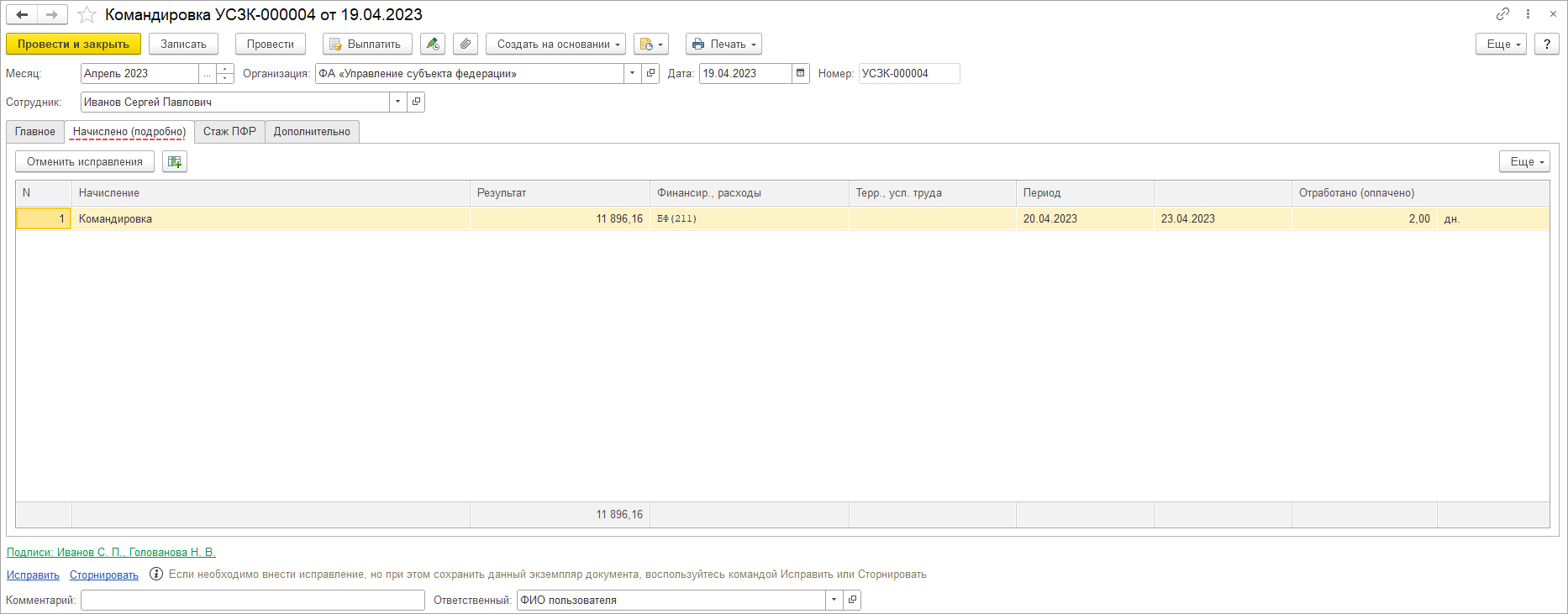Click the Записать button
Screen dimensions: 1568x614
[x=183, y=44]
